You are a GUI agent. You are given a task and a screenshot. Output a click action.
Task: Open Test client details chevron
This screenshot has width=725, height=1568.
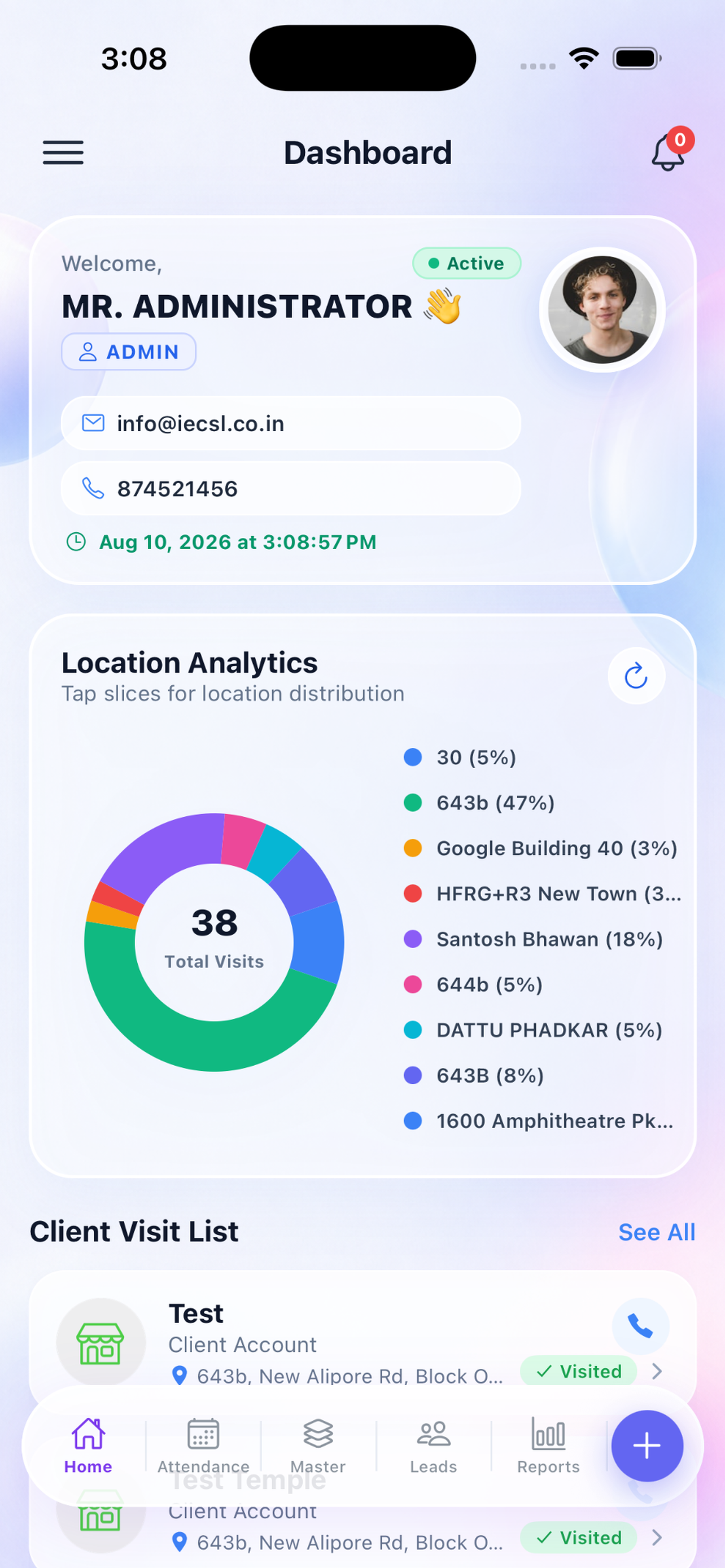[657, 1372]
